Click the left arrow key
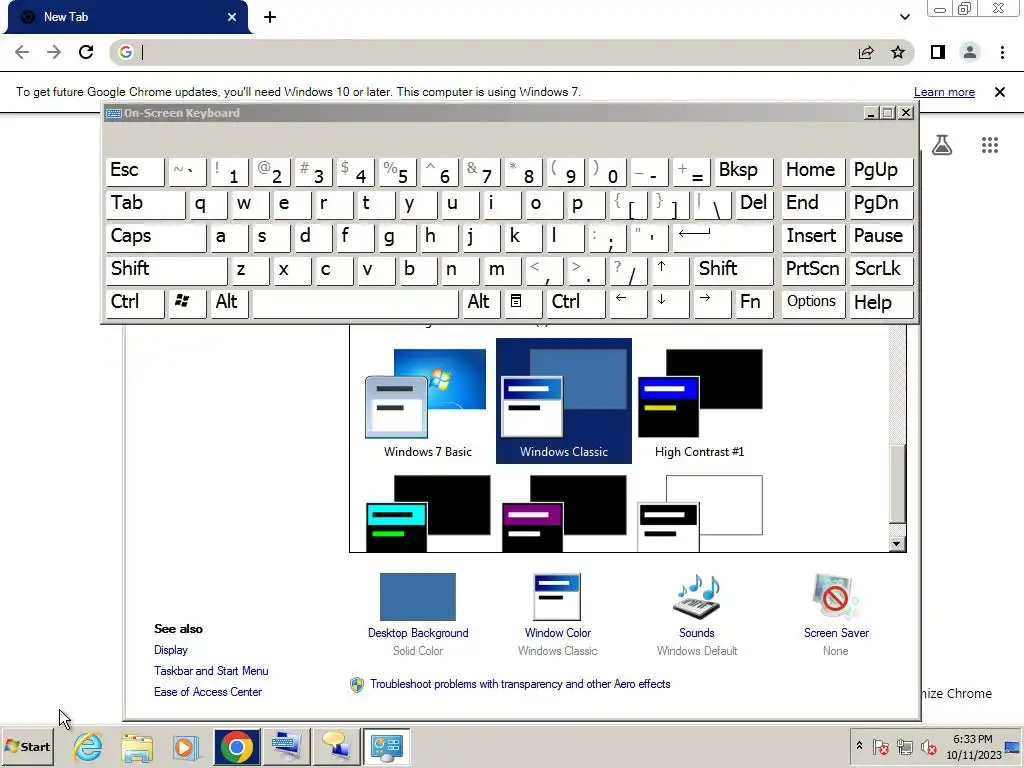This screenshot has width=1024, height=768. click(628, 304)
